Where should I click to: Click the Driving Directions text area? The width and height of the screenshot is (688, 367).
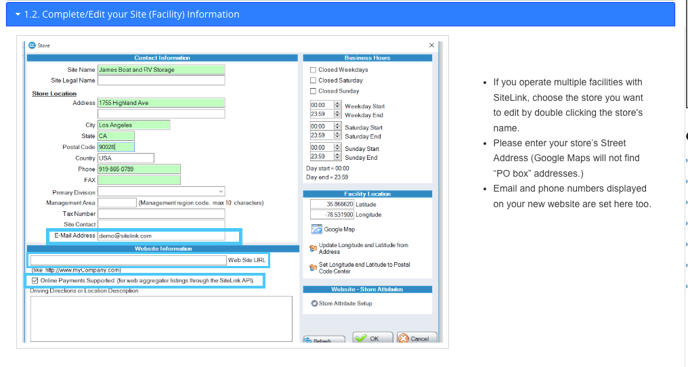(x=161, y=319)
